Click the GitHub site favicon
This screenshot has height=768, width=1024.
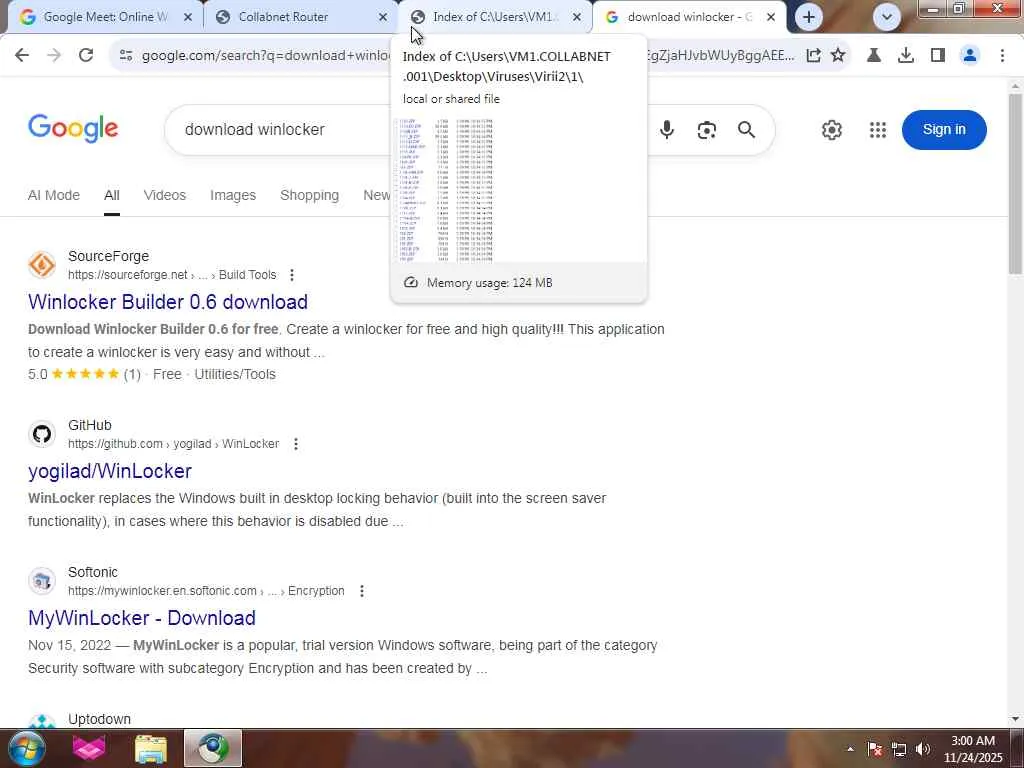[x=42, y=434]
